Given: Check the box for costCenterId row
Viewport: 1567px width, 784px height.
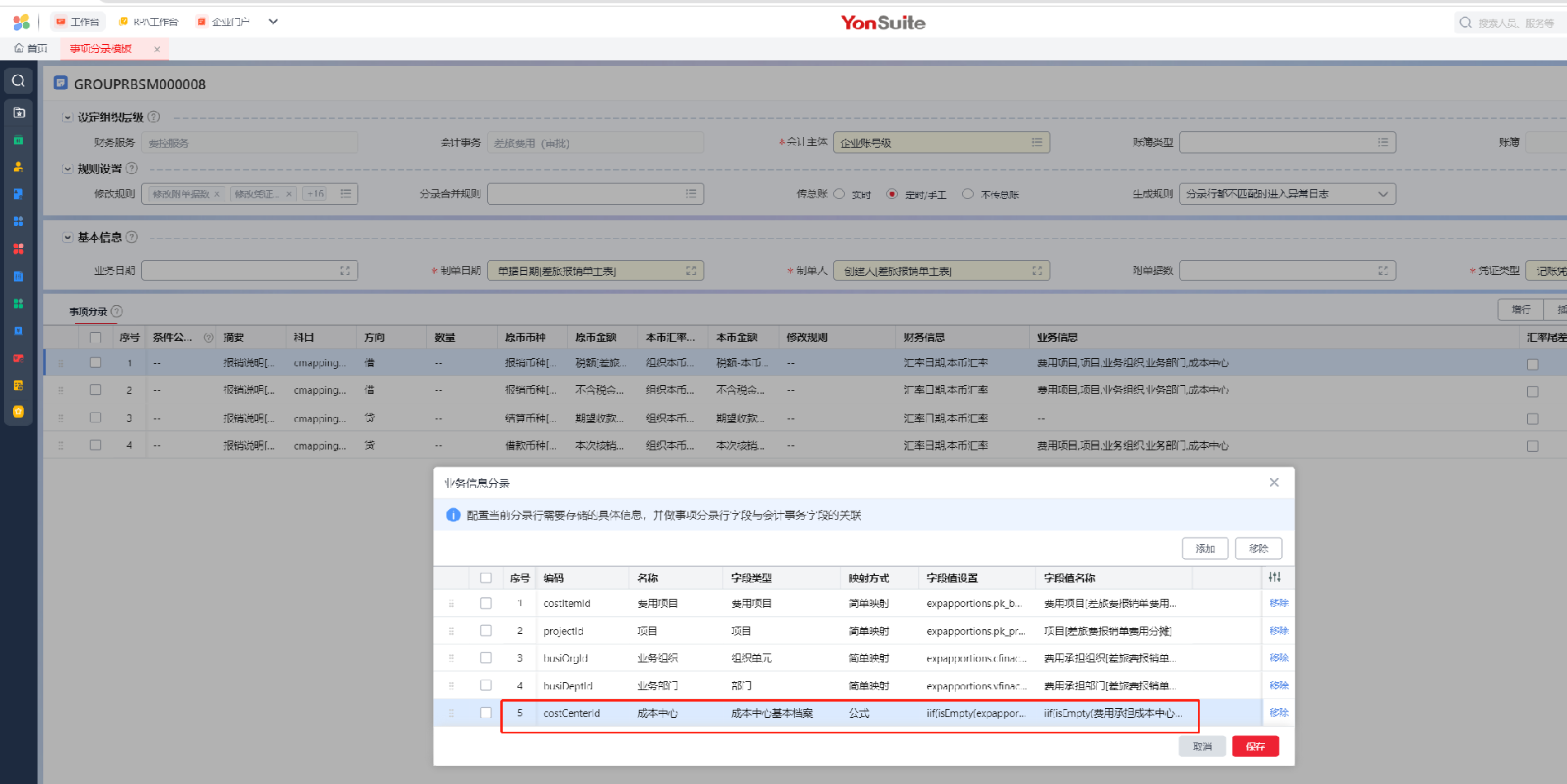Looking at the screenshot, I should 486,713.
